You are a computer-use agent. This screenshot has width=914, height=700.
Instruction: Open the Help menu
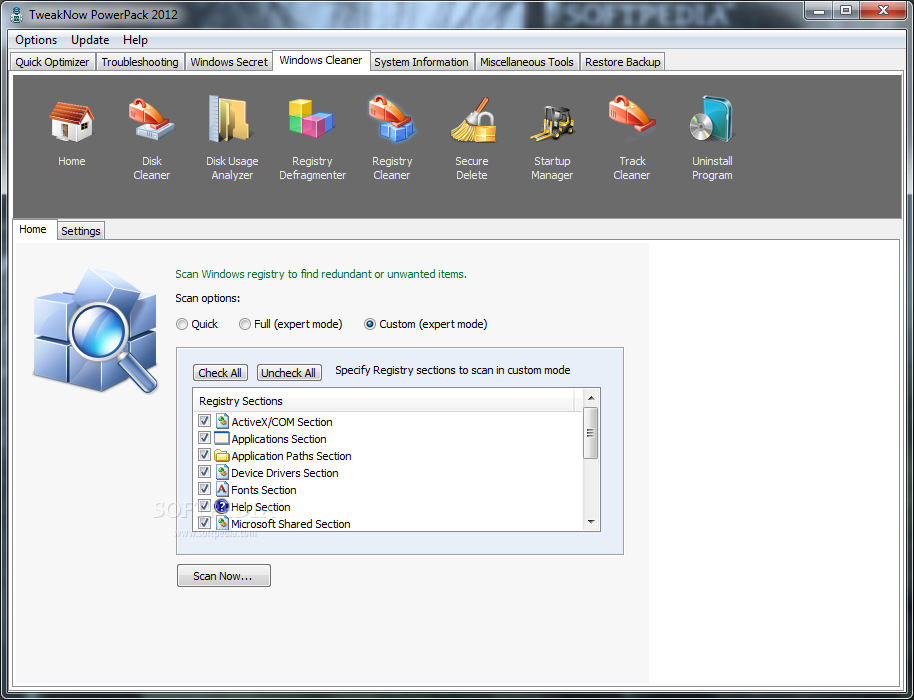click(135, 40)
